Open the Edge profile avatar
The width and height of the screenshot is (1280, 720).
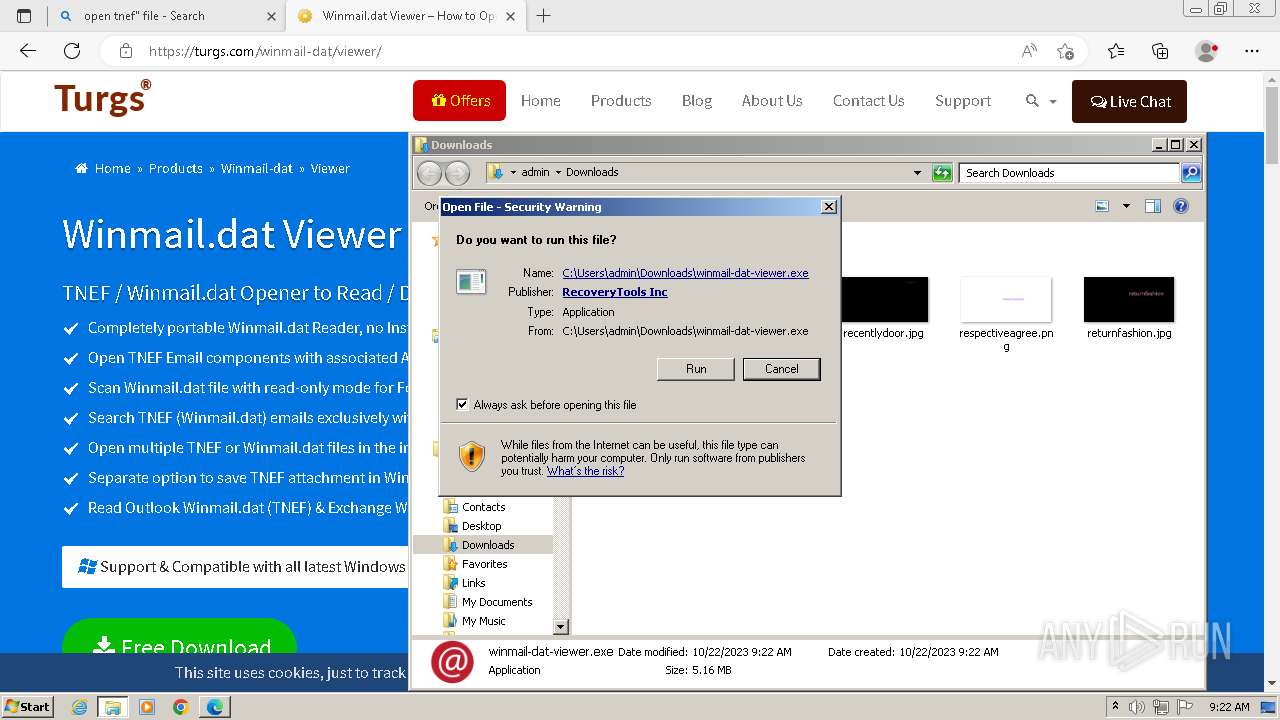pos(1207,51)
